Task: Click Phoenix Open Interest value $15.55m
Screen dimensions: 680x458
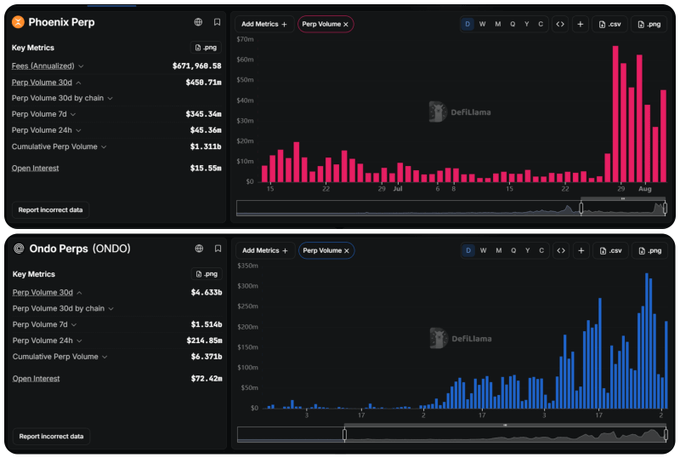Action: coord(206,168)
